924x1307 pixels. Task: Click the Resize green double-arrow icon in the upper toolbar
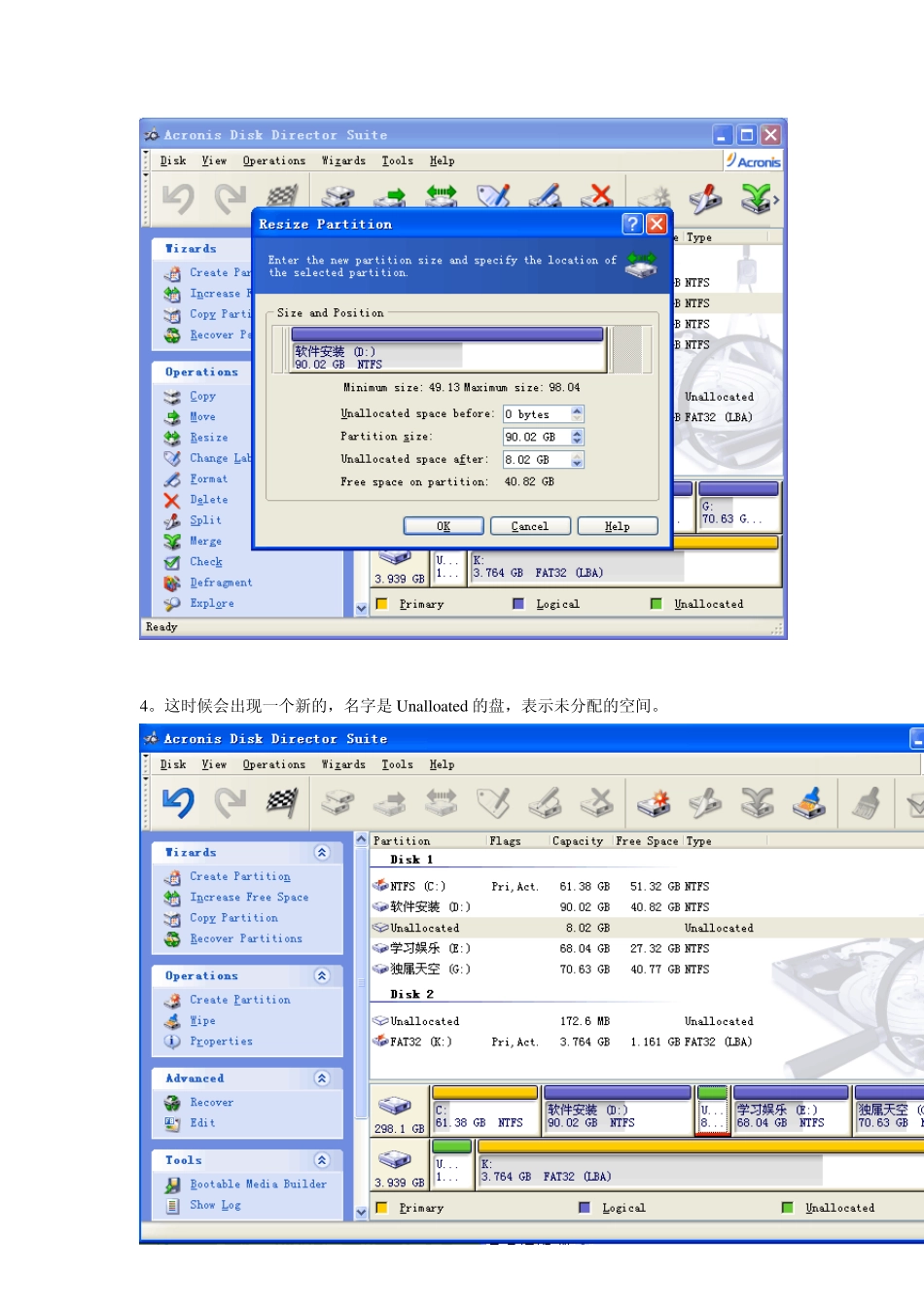pos(441,195)
